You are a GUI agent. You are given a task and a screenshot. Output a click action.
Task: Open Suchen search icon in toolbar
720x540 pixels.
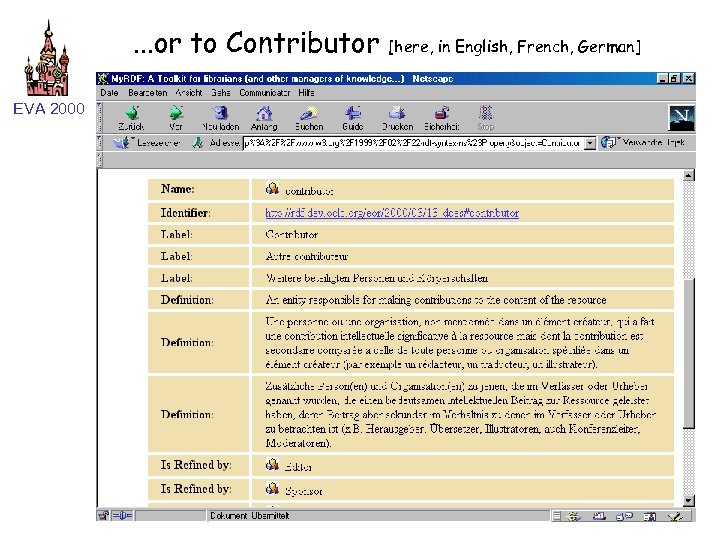point(309,112)
